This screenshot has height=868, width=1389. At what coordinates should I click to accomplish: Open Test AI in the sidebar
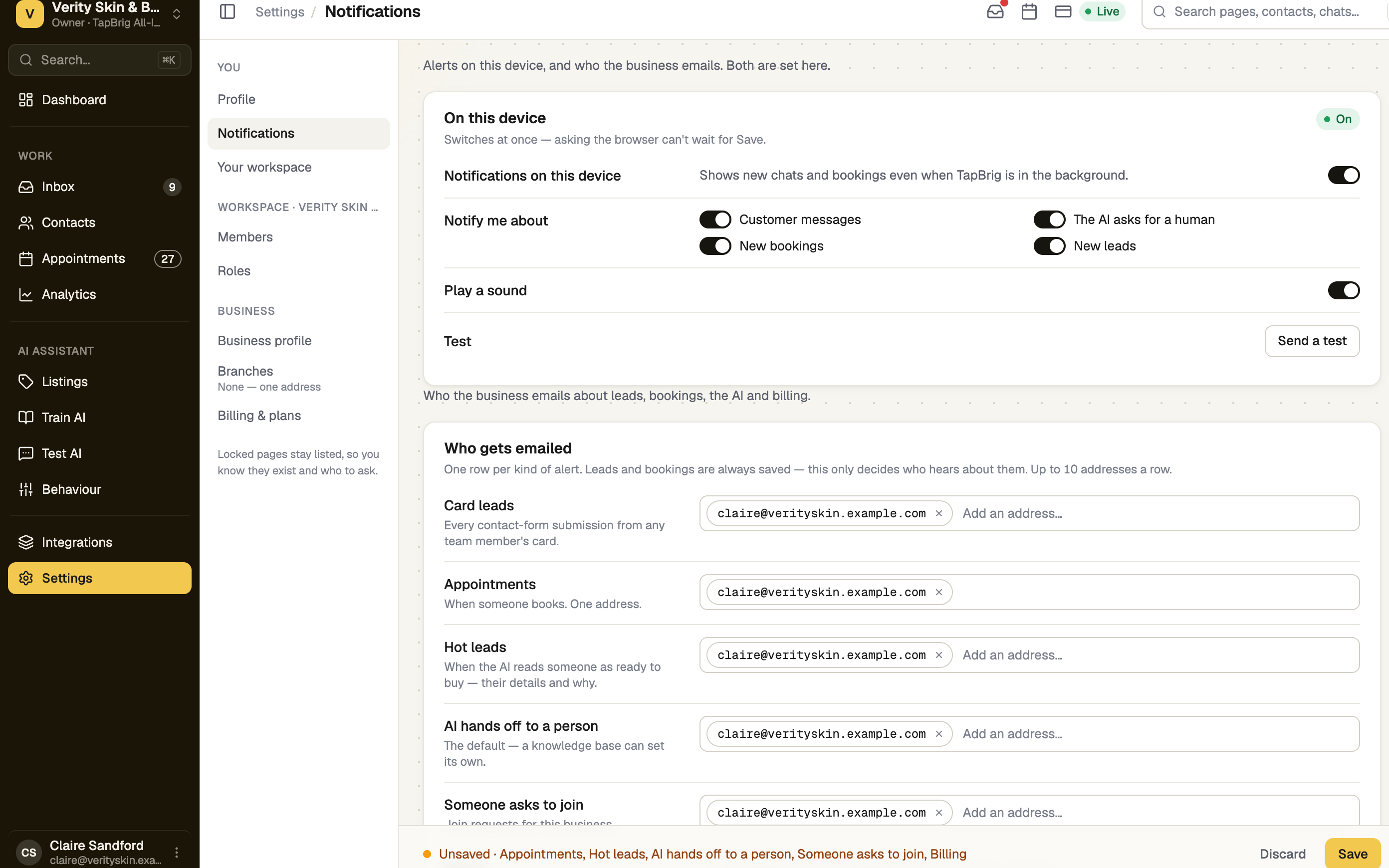pyautogui.click(x=99, y=453)
